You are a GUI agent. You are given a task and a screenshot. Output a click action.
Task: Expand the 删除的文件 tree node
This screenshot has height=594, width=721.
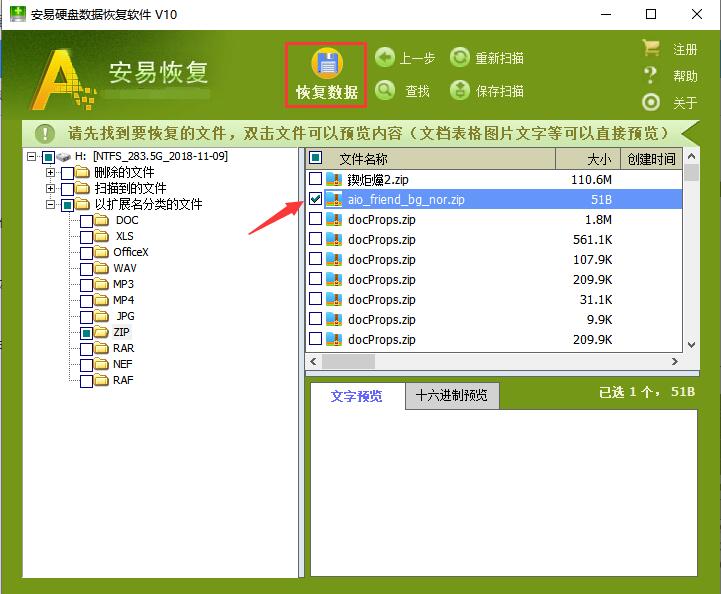[51, 172]
